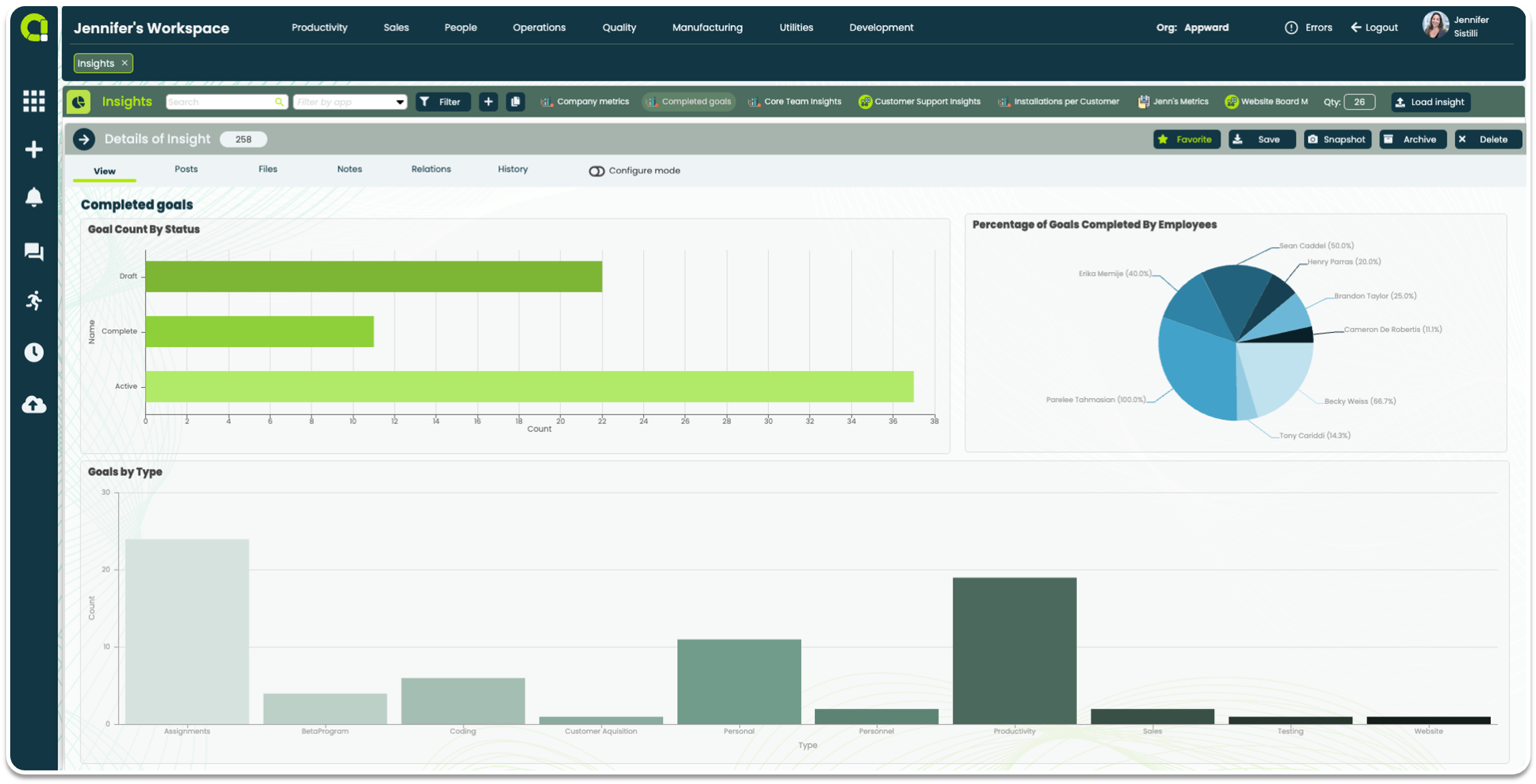Open the Development menu
The width and height of the screenshot is (1536, 784).
tap(881, 27)
